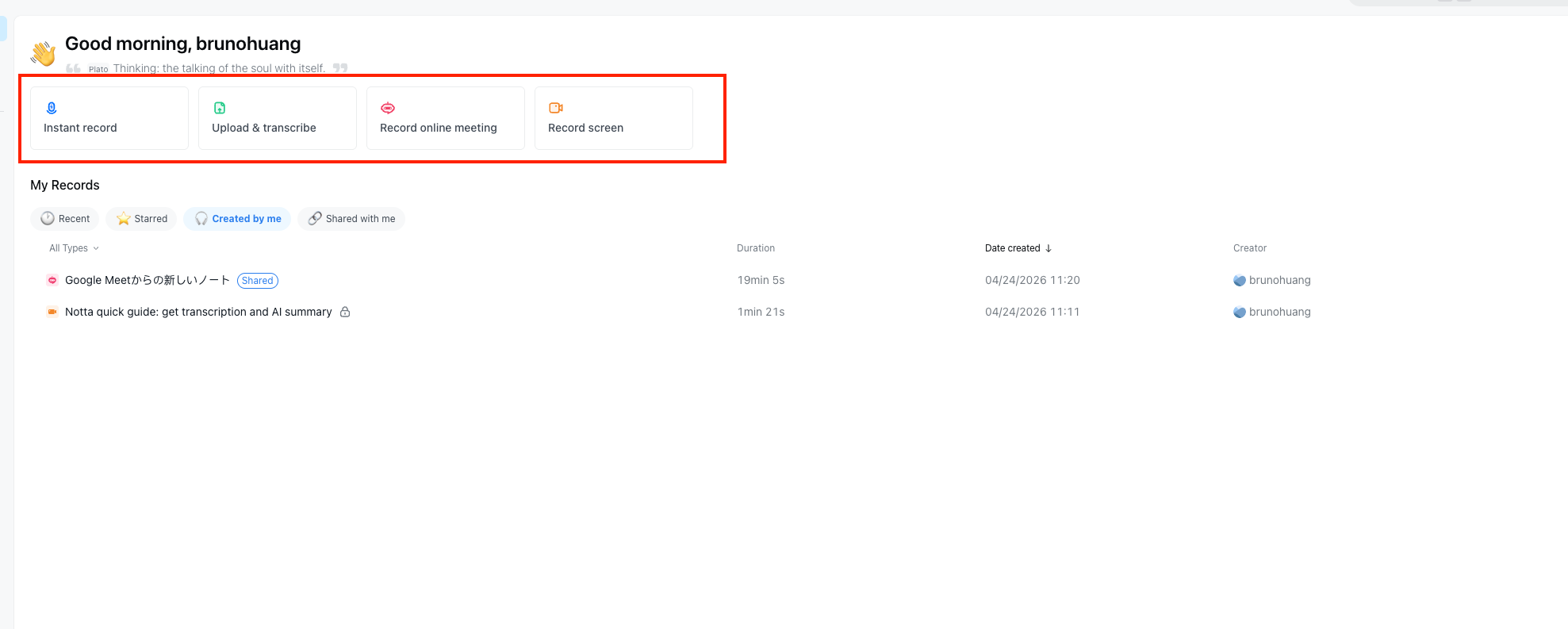Viewport: 1568px width, 629px height.
Task: Open the Notta quick guide record title
Action: [198, 312]
